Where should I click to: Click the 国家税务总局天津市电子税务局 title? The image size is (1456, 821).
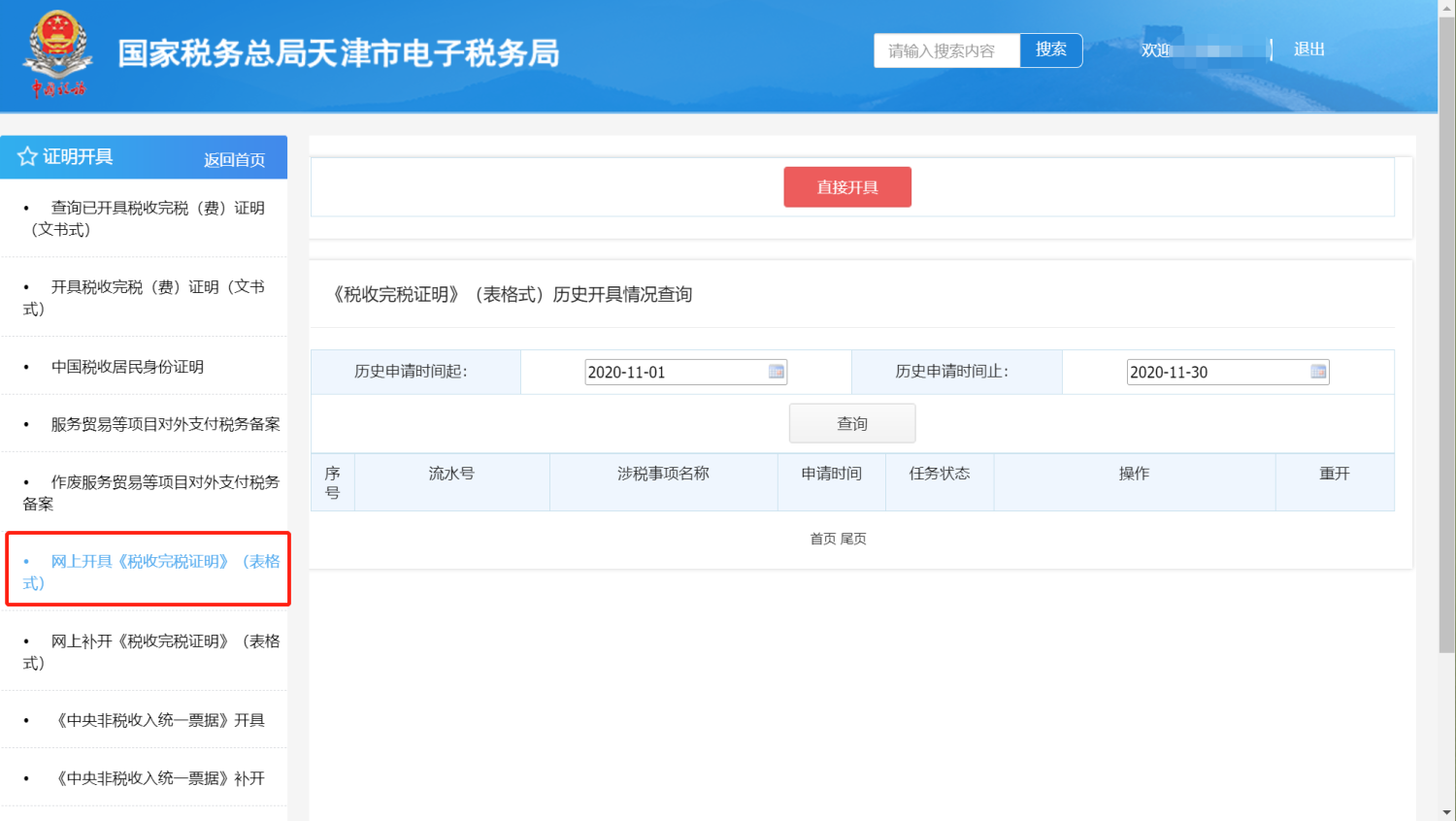[339, 53]
